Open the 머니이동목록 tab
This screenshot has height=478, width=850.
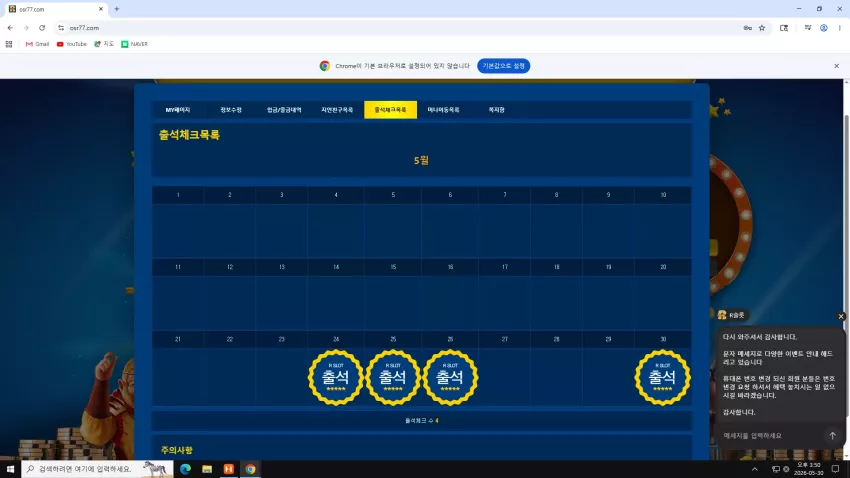click(x=443, y=110)
